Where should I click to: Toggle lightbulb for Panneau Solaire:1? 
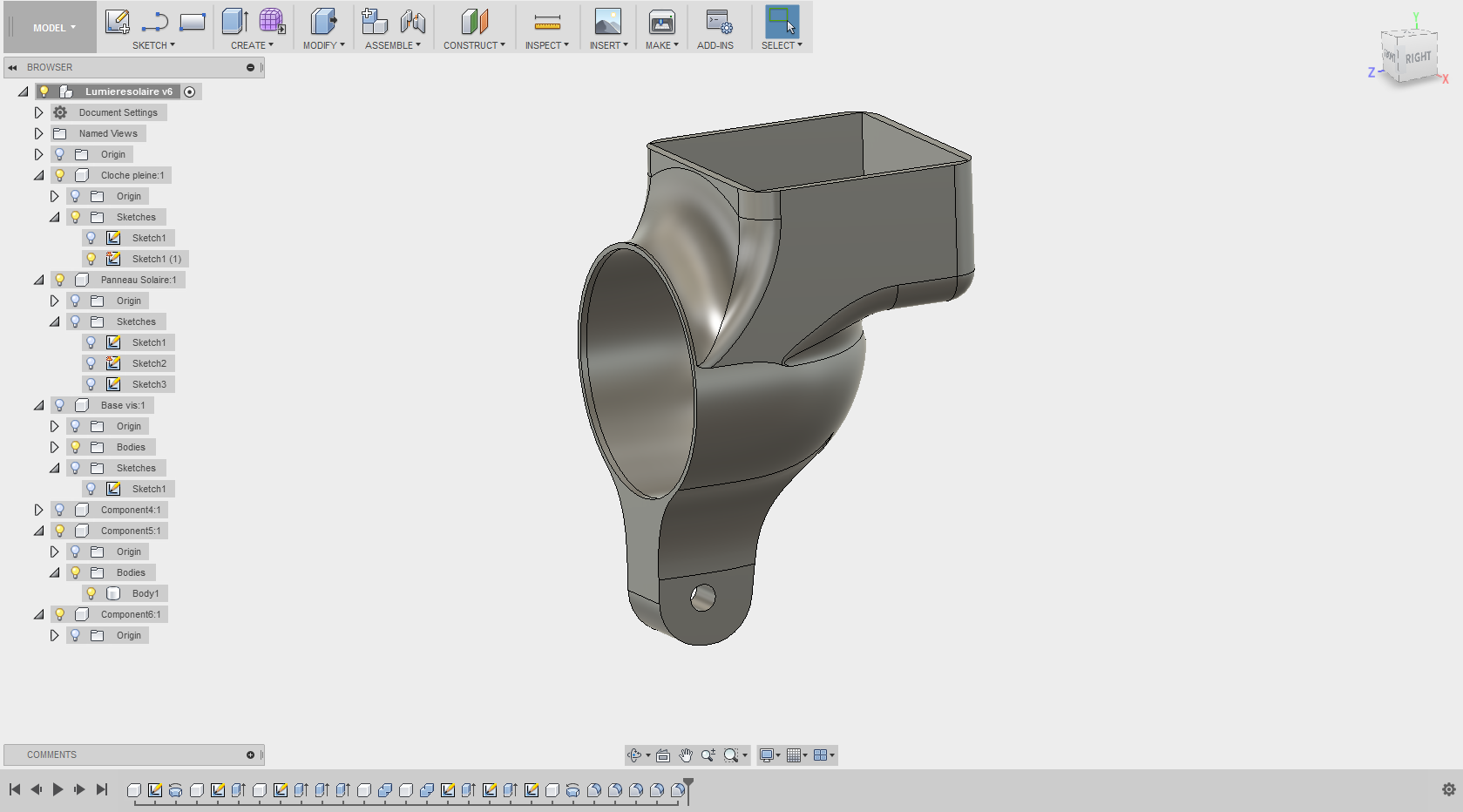59,280
